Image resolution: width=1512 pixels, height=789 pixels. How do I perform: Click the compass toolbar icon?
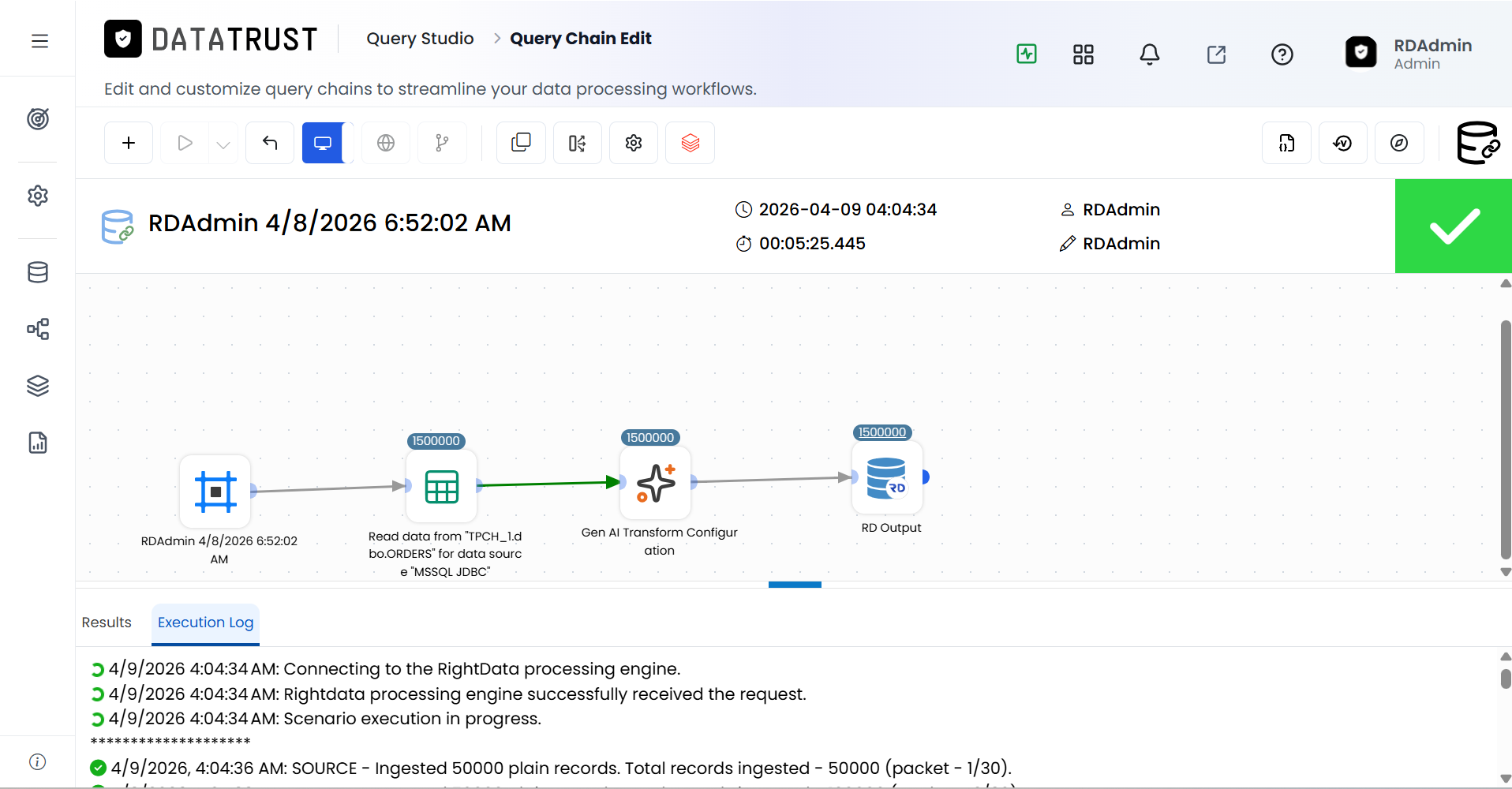1399,143
